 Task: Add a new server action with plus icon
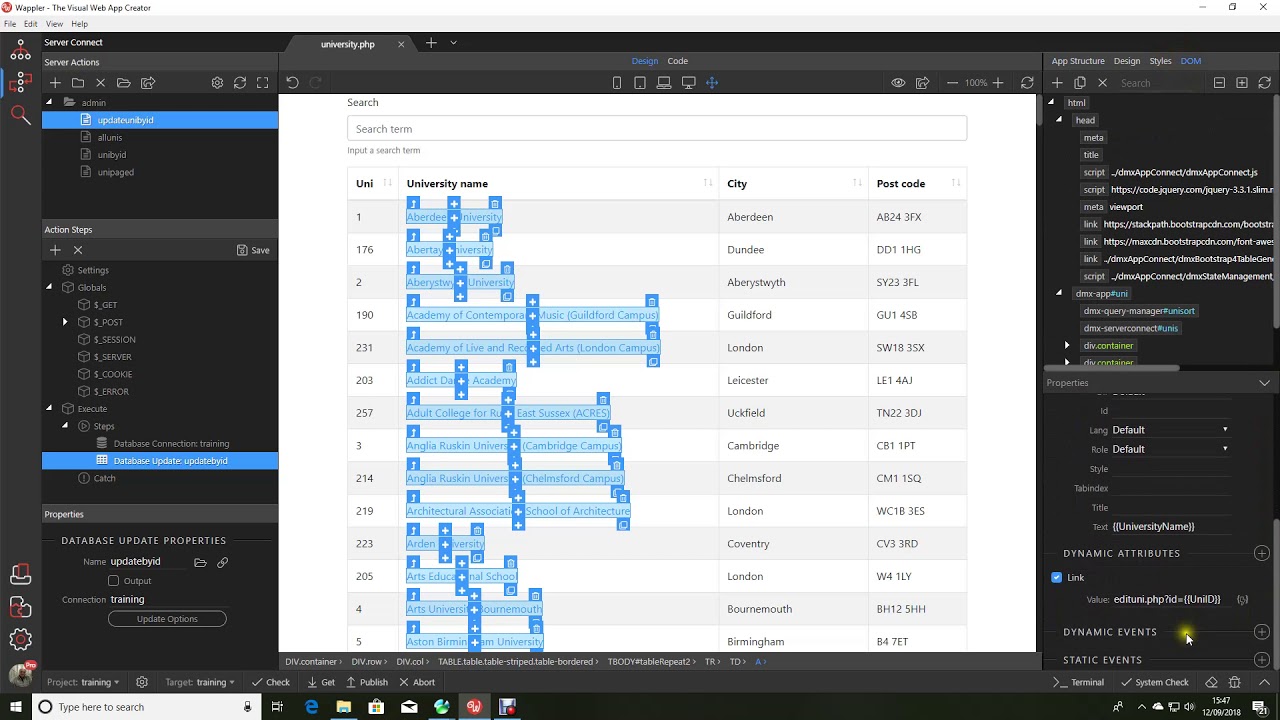[x=55, y=83]
